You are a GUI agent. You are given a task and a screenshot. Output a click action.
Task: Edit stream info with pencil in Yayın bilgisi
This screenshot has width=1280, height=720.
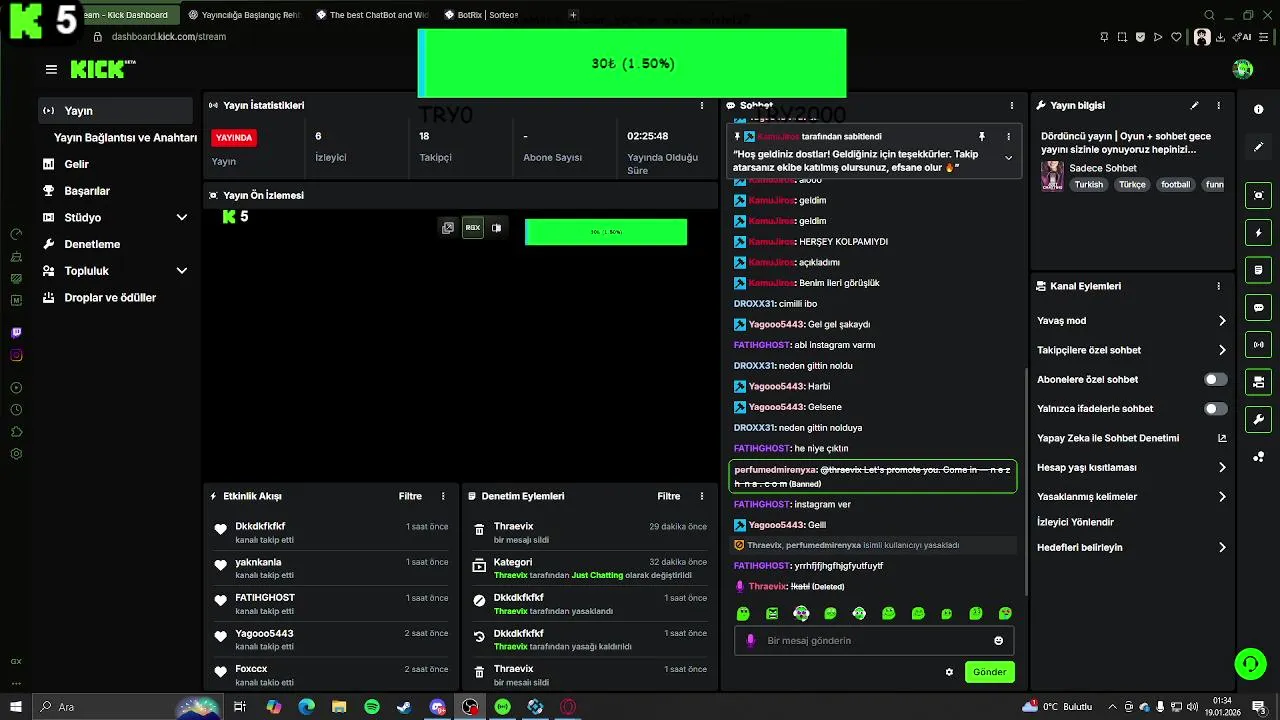1194,105
